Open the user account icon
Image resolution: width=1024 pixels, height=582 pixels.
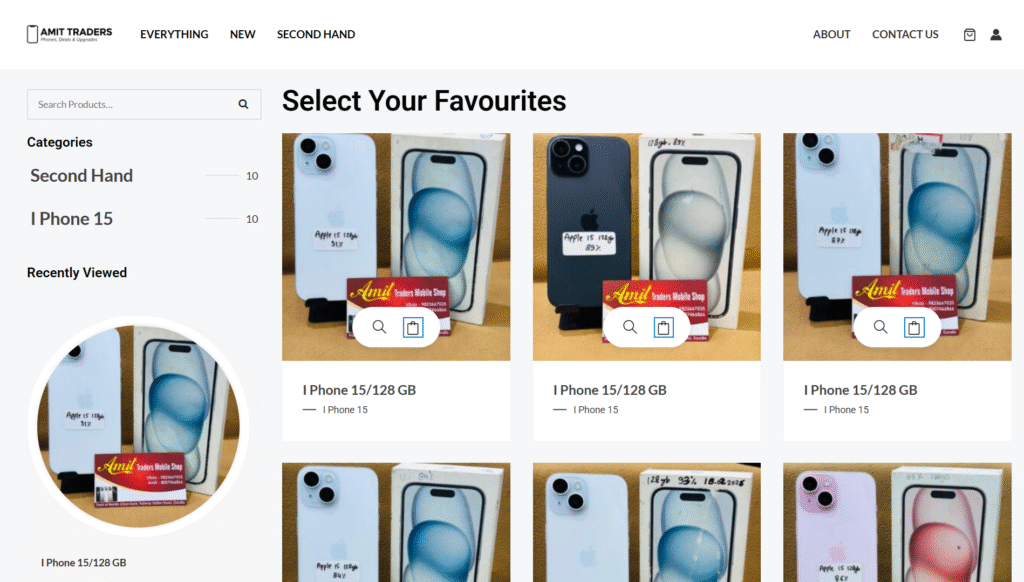pyautogui.click(x=995, y=35)
